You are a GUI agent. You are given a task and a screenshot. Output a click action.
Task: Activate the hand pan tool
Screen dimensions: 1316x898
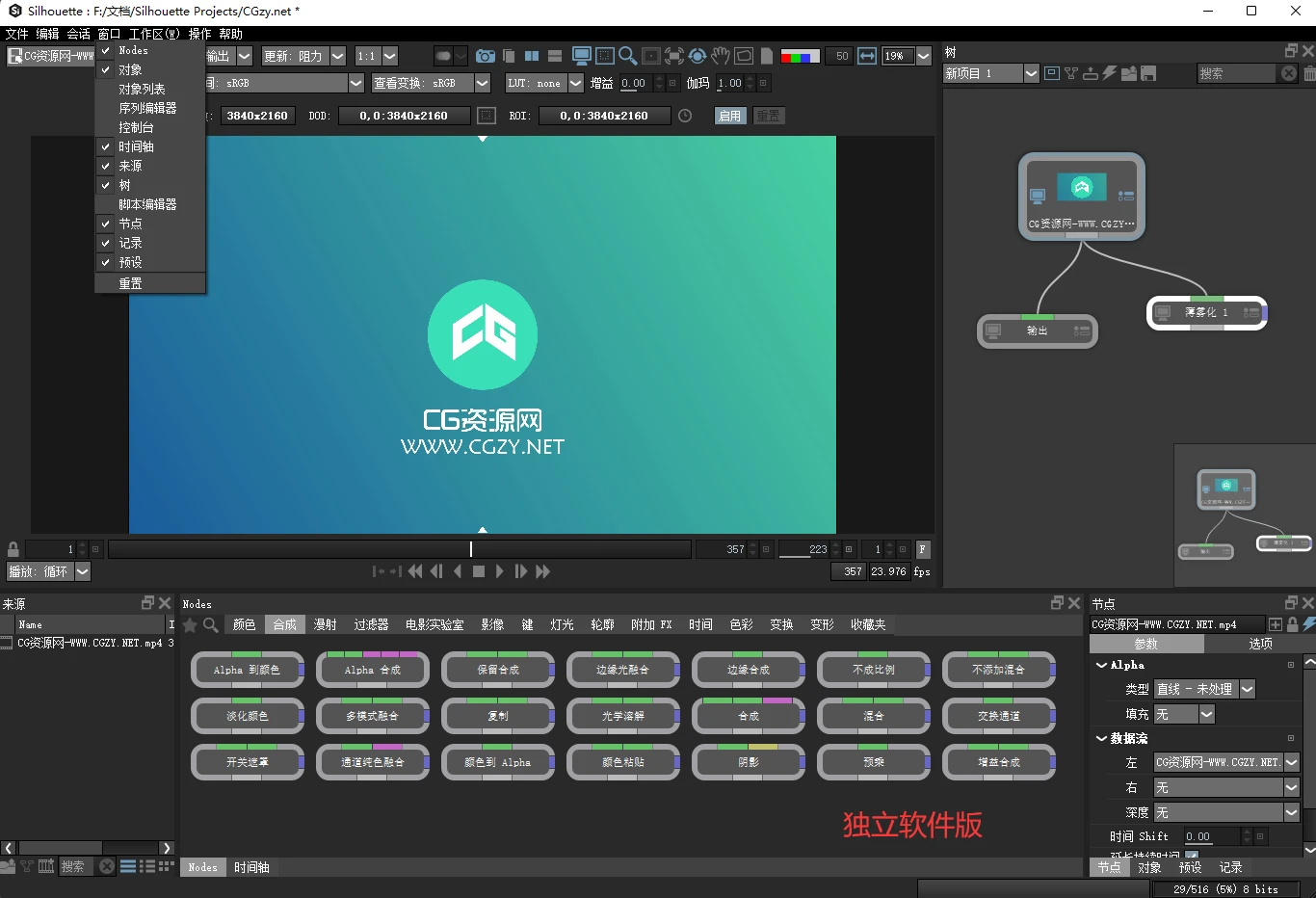coord(721,56)
